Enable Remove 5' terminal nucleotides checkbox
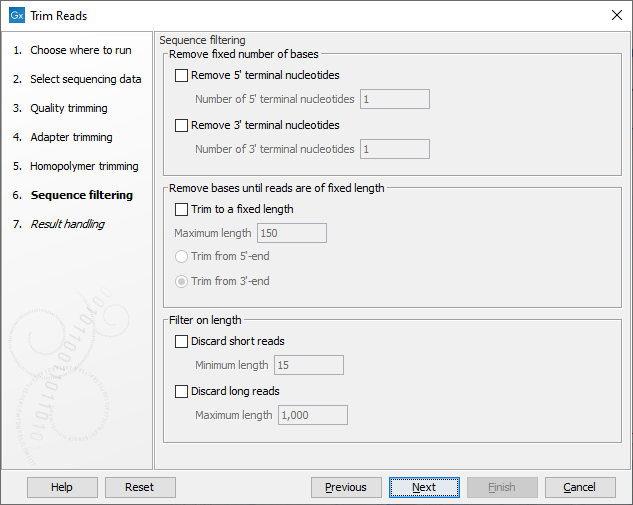This screenshot has width=633, height=505. pos(181,75)
